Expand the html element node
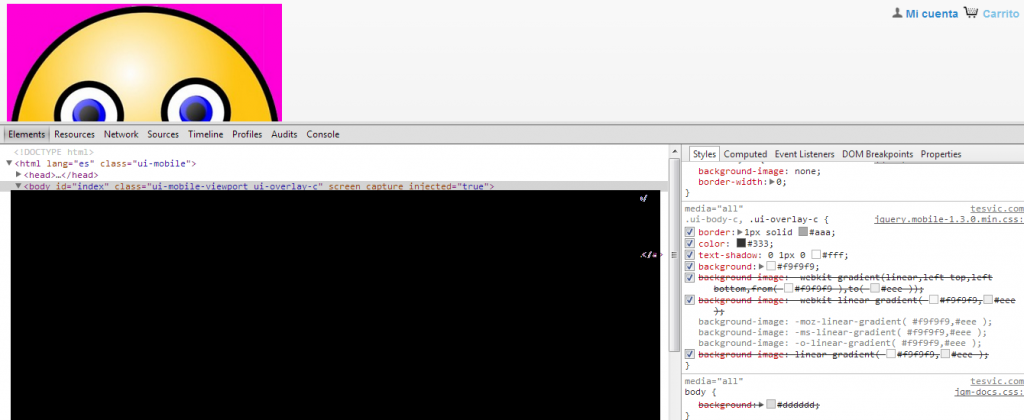1024x420 pixels. click(x=9, y=163)
